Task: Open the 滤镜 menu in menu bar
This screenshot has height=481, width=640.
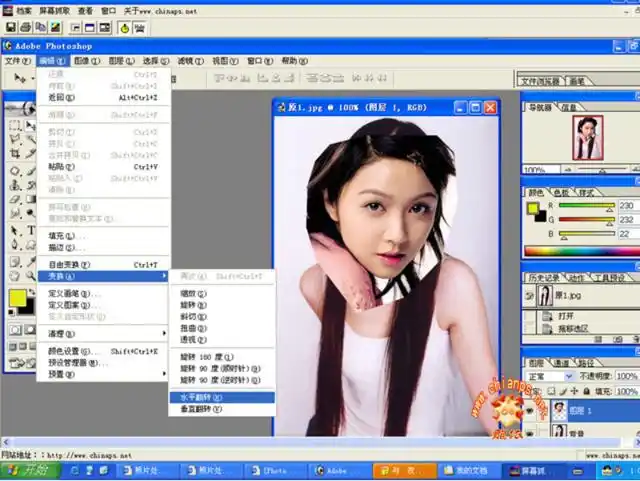Action: 186,61
